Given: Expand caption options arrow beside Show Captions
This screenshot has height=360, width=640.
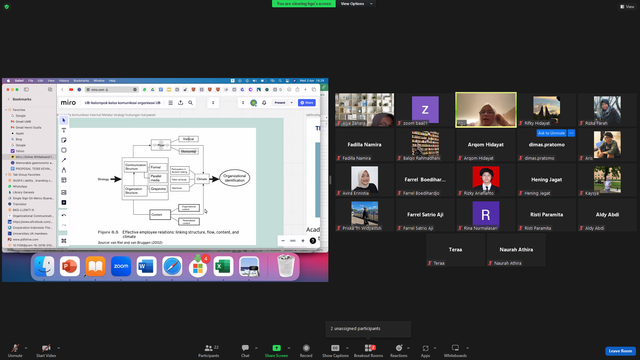Looking at the screenshot, I should tap(347, 348).
